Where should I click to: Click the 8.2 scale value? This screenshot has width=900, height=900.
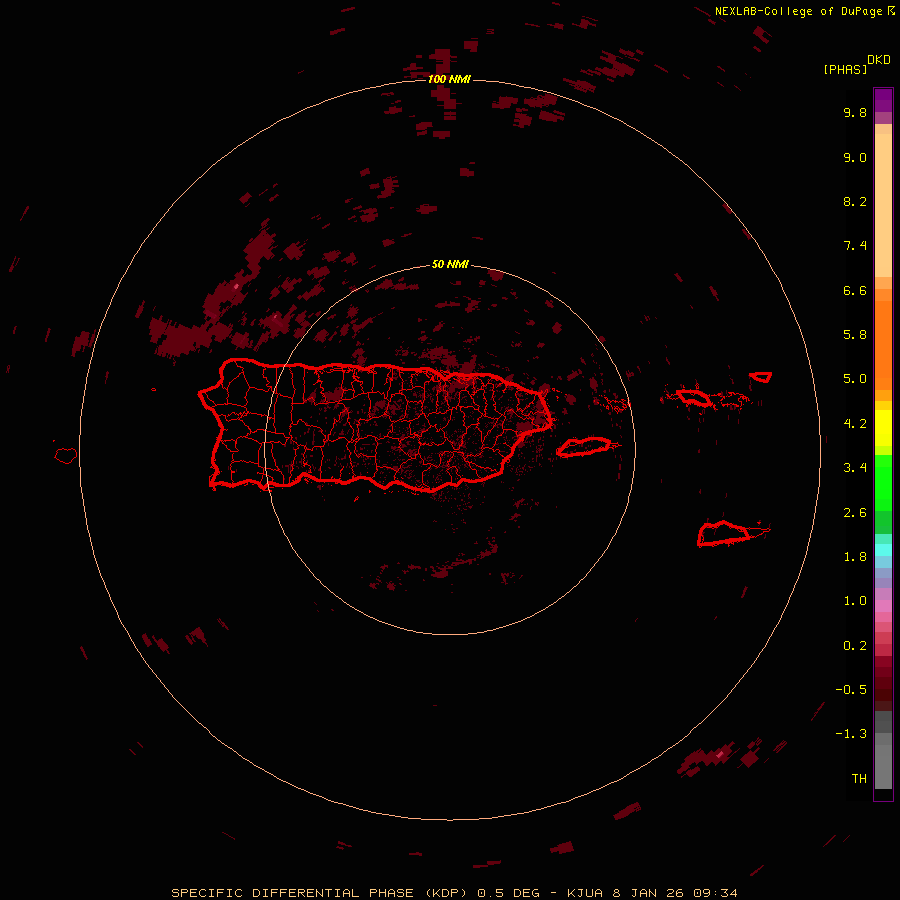[x=855, y=201]
